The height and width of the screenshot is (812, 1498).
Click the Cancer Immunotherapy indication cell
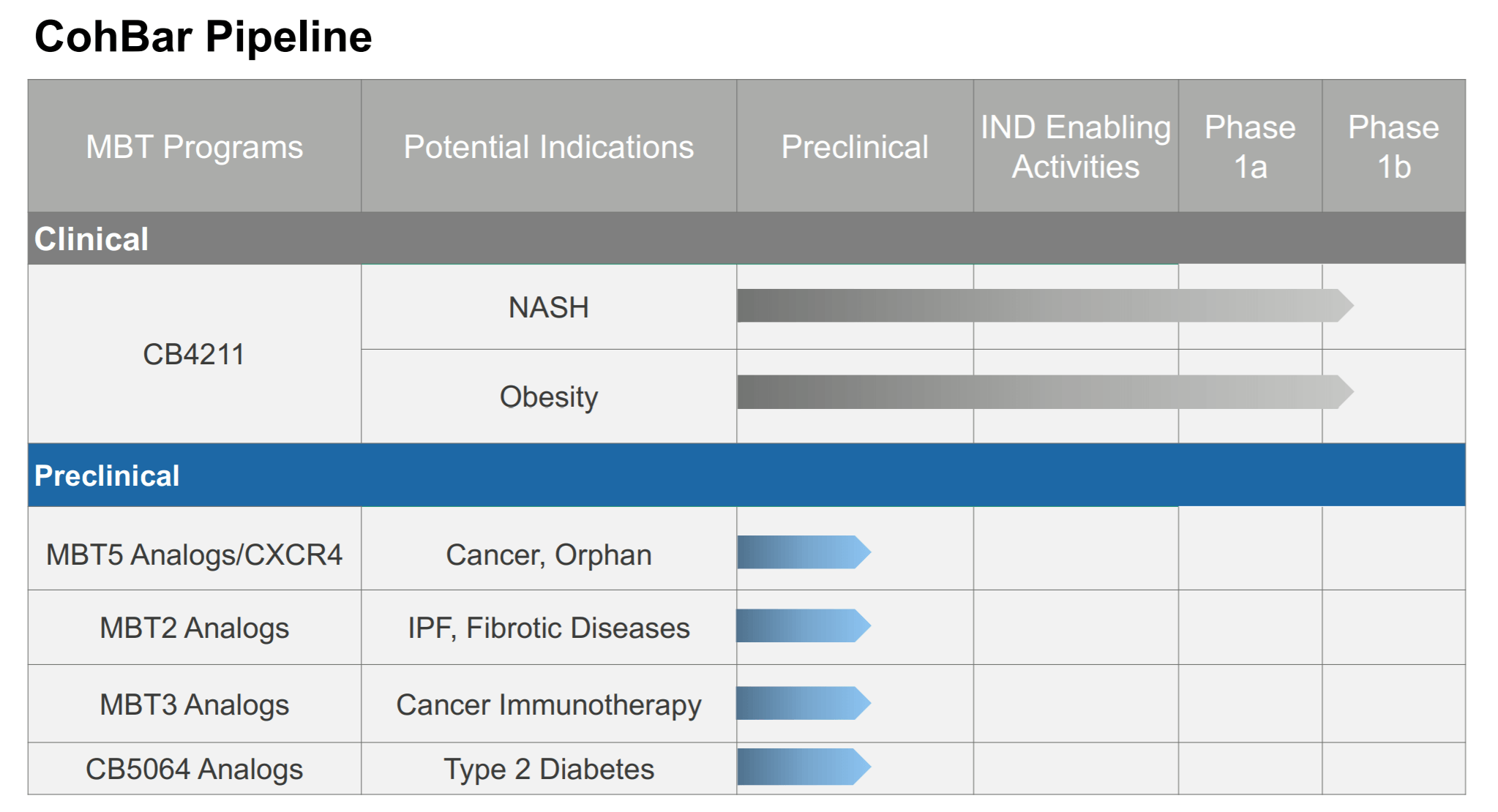[549, 704]
